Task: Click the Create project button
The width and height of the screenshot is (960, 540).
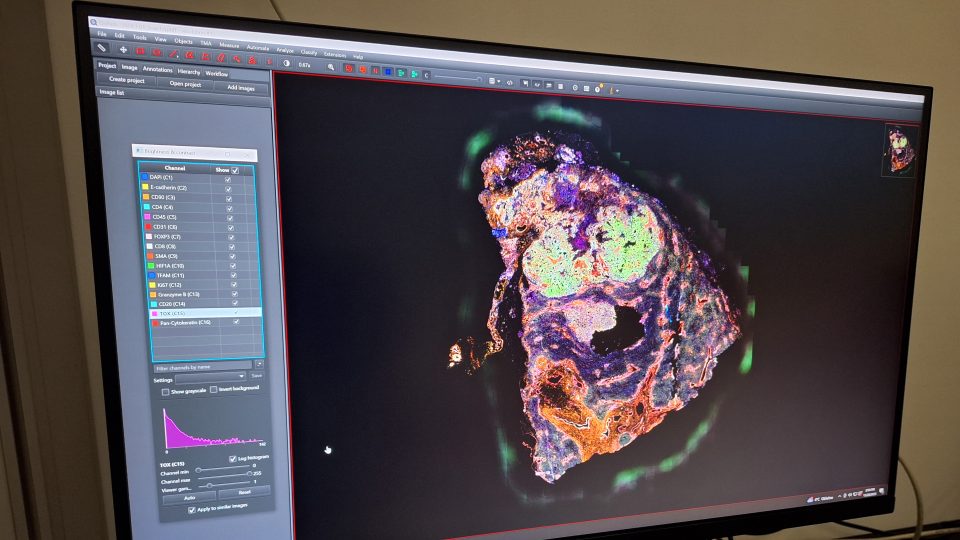Action: pyautogui.click(x=126, y=79)
